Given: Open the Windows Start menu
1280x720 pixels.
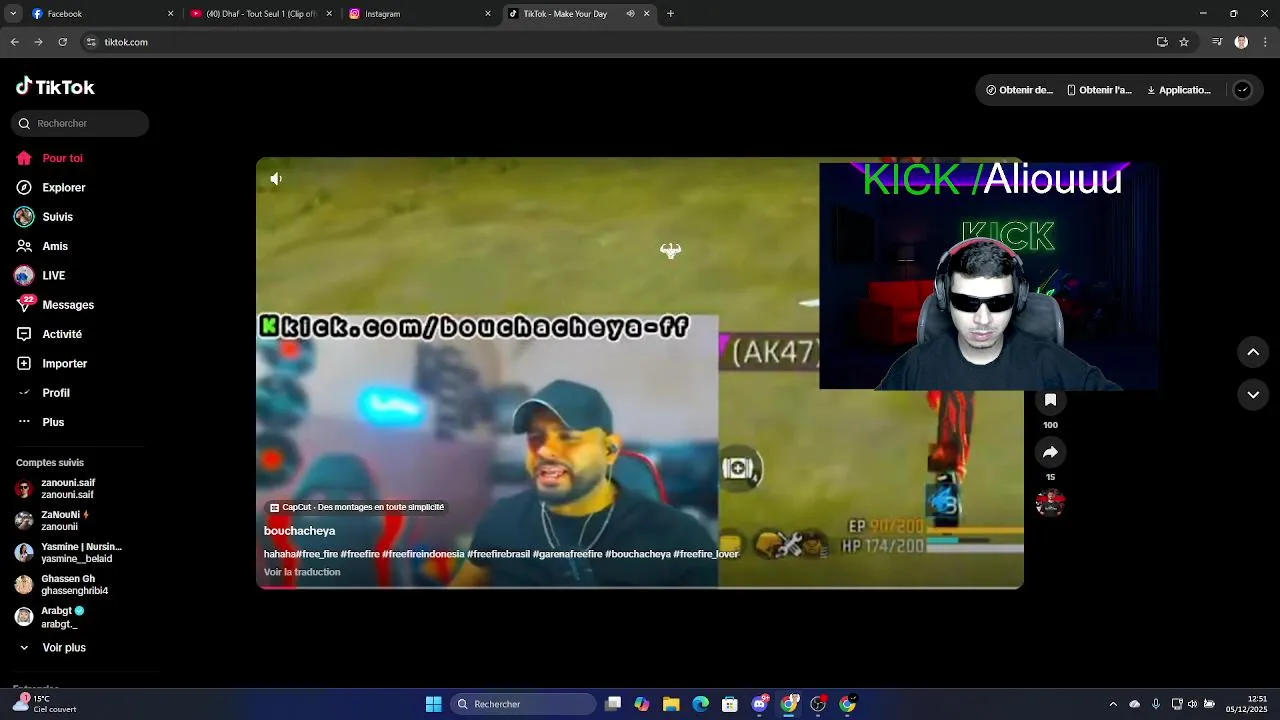Looking at the screenshot, I should pyautogui.click(x=433, y=704).
